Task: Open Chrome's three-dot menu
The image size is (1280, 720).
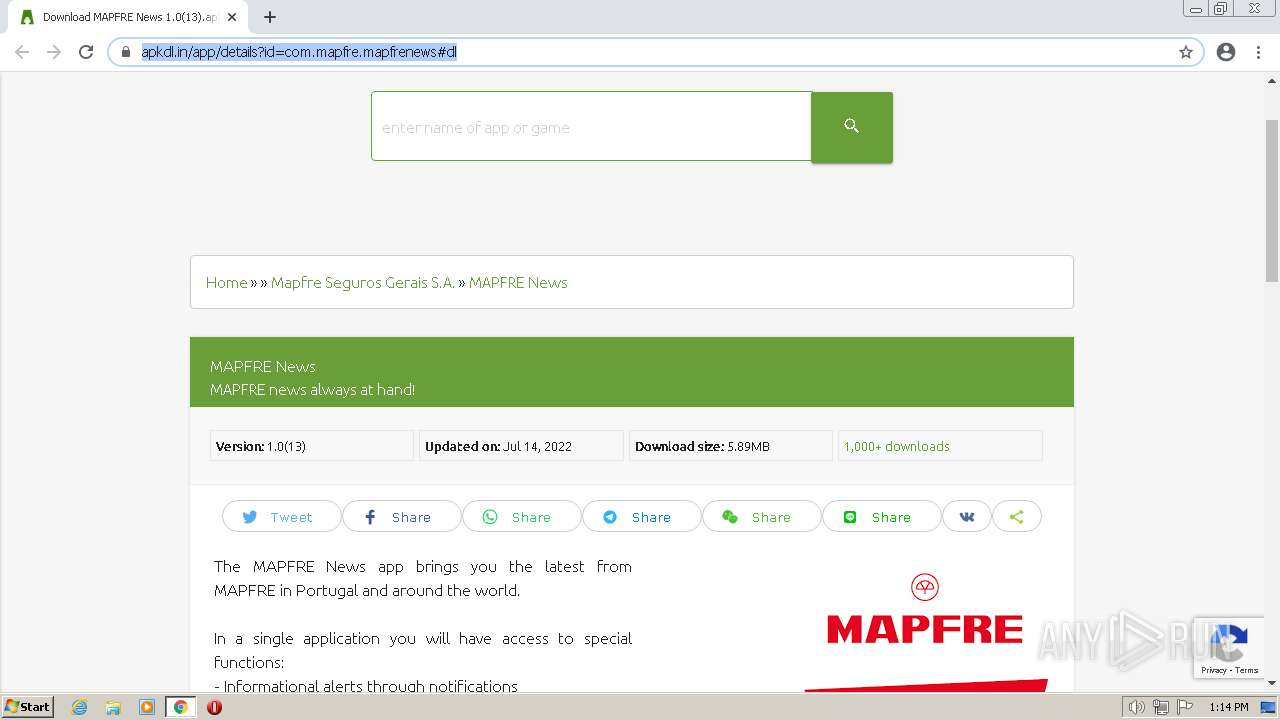Action: tap(1258, 52)
